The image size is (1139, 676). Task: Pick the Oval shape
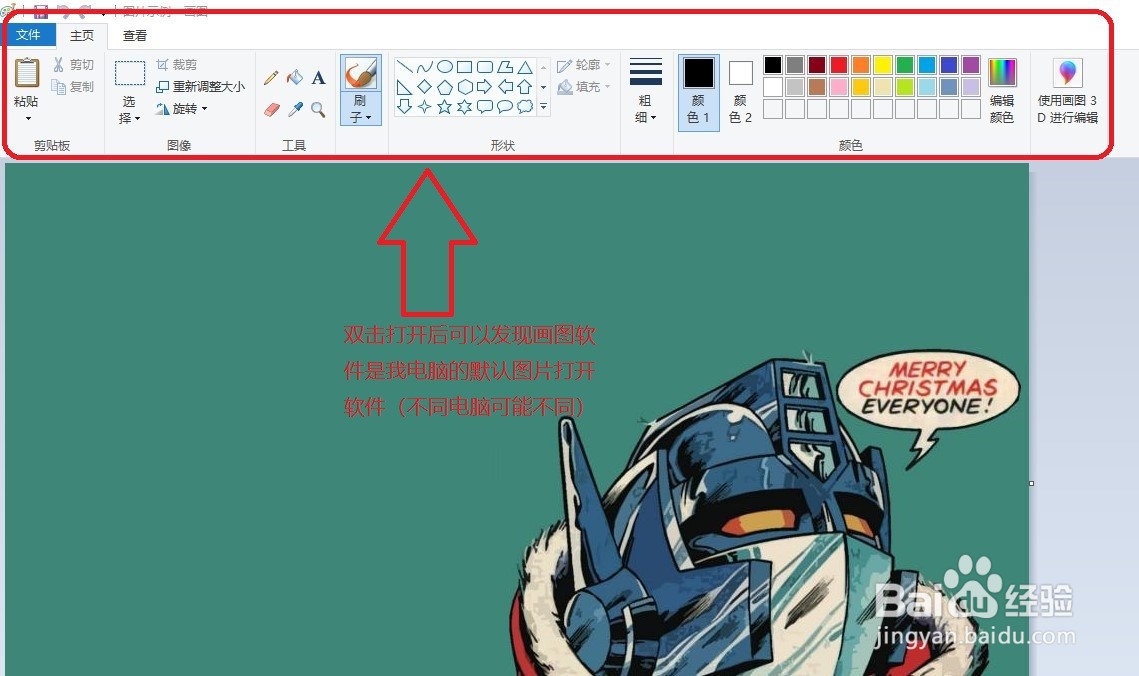[x=445, y=67]
